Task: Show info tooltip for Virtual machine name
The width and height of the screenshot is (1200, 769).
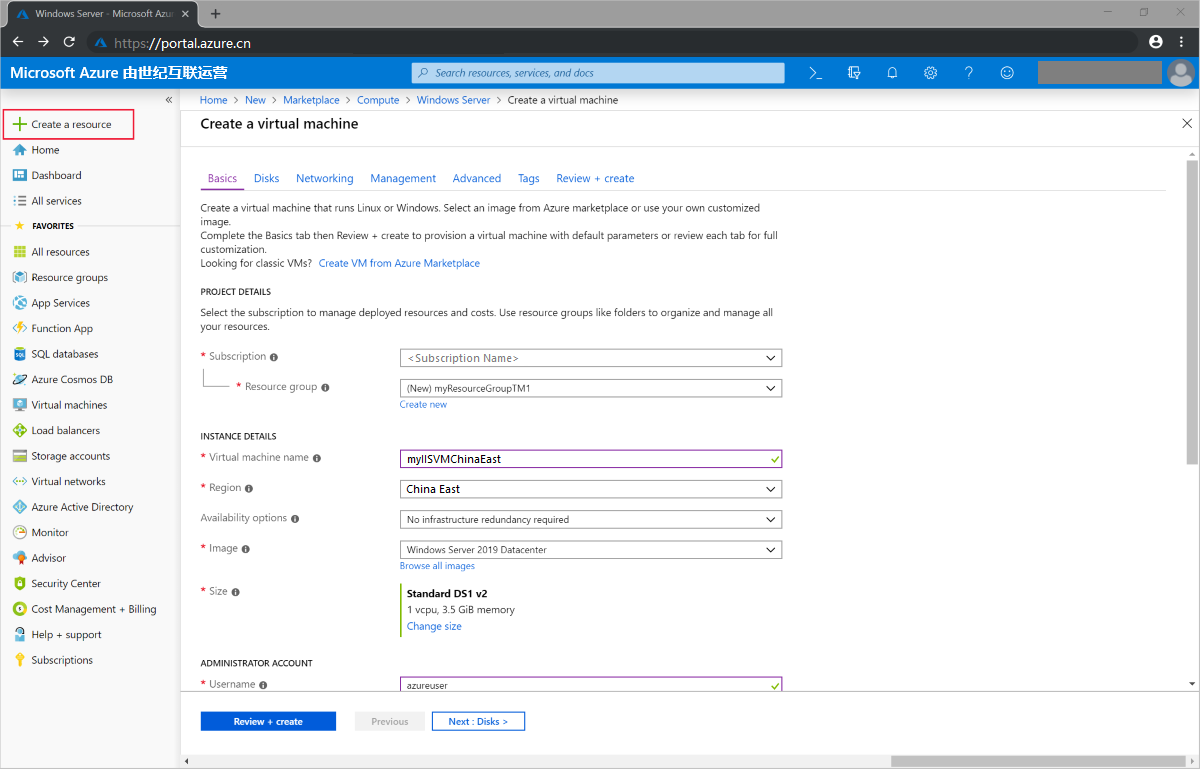Action: coord(317,458)
